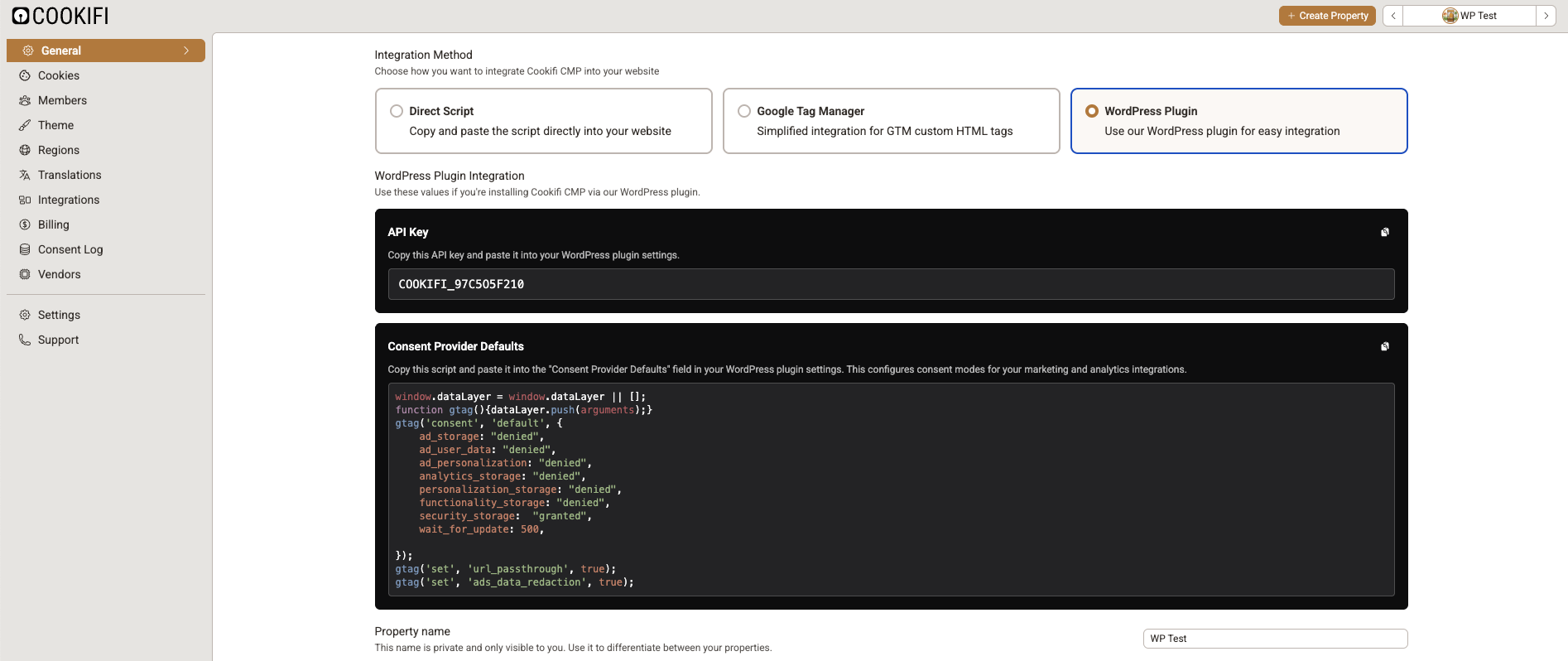Go to next property arrow
This screenshot has width=1568, height=661.
pyautogui.click(x=1546, y=16)
